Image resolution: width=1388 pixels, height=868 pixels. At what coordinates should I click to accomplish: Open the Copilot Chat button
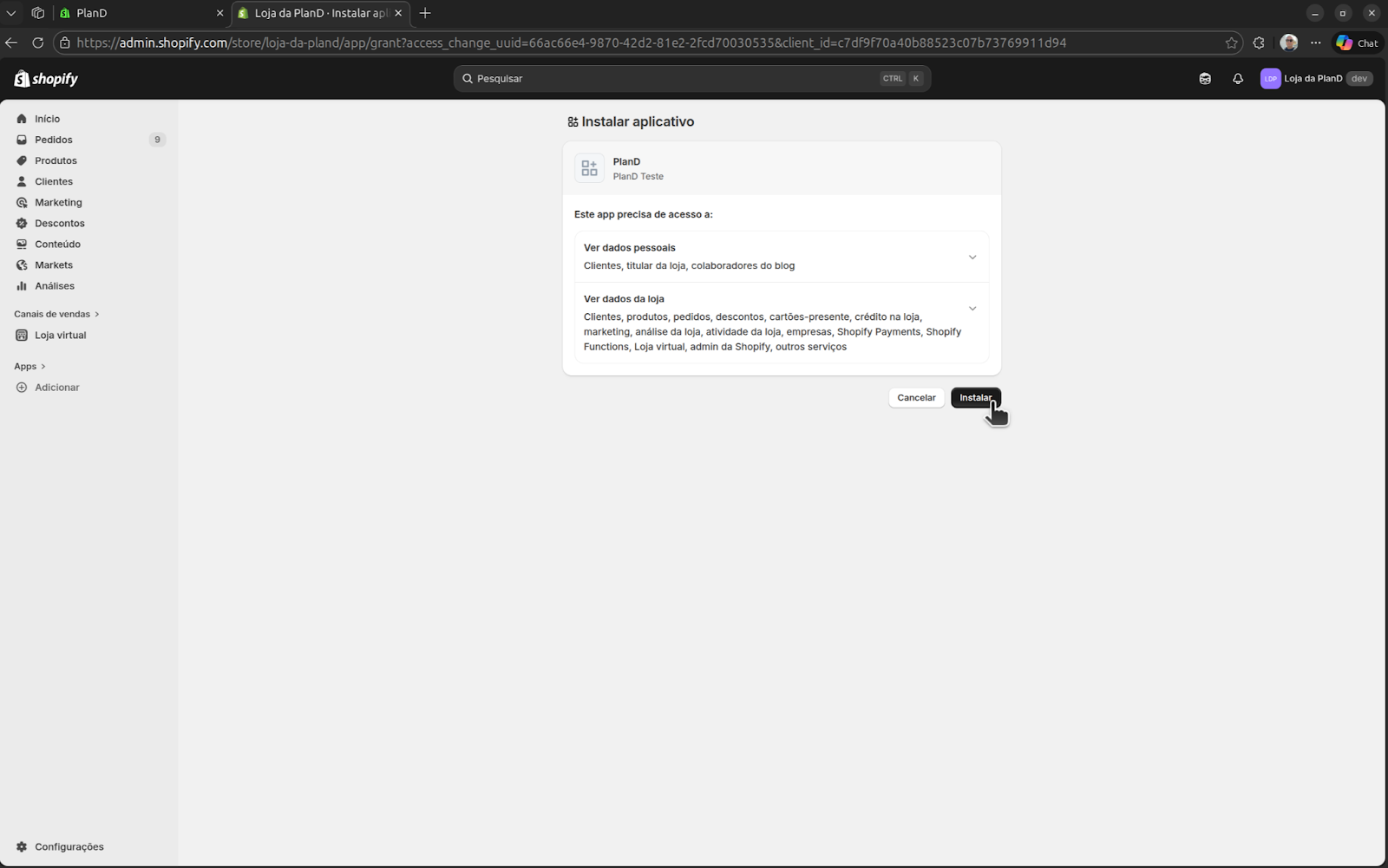[1358, 42]
